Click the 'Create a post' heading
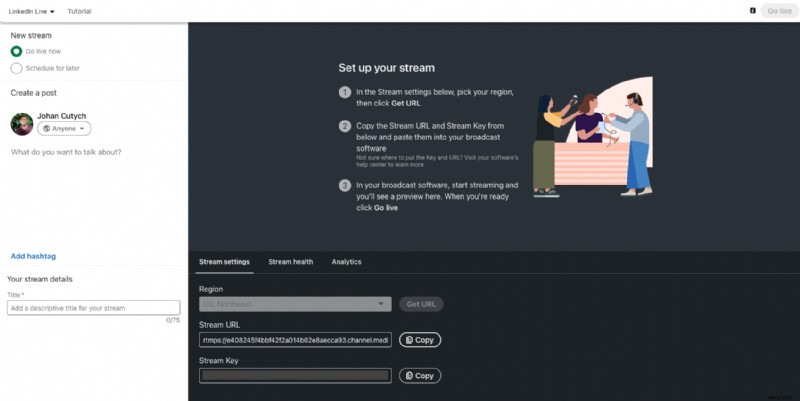Image resolution: width=800 pixels, height=401 pixels. coord(34,93)
